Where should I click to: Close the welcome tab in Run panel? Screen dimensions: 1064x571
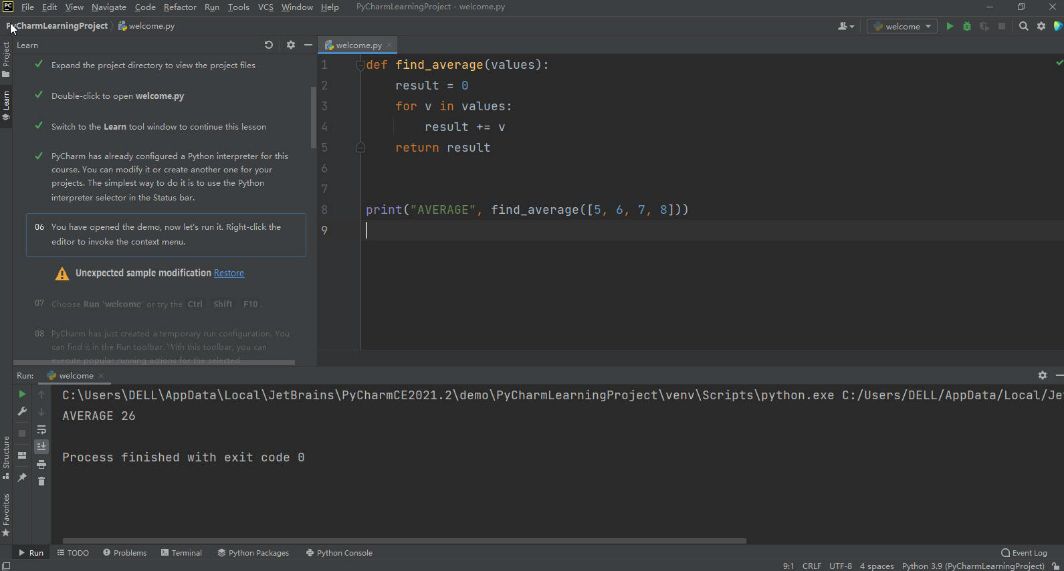(101, 375)
